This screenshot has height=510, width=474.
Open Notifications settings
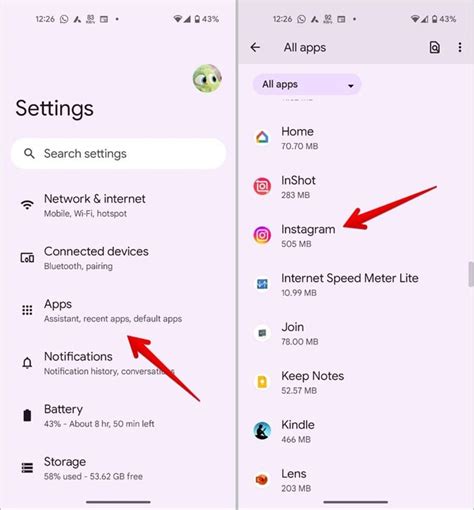pyautogui.click(x=118, y=363)
